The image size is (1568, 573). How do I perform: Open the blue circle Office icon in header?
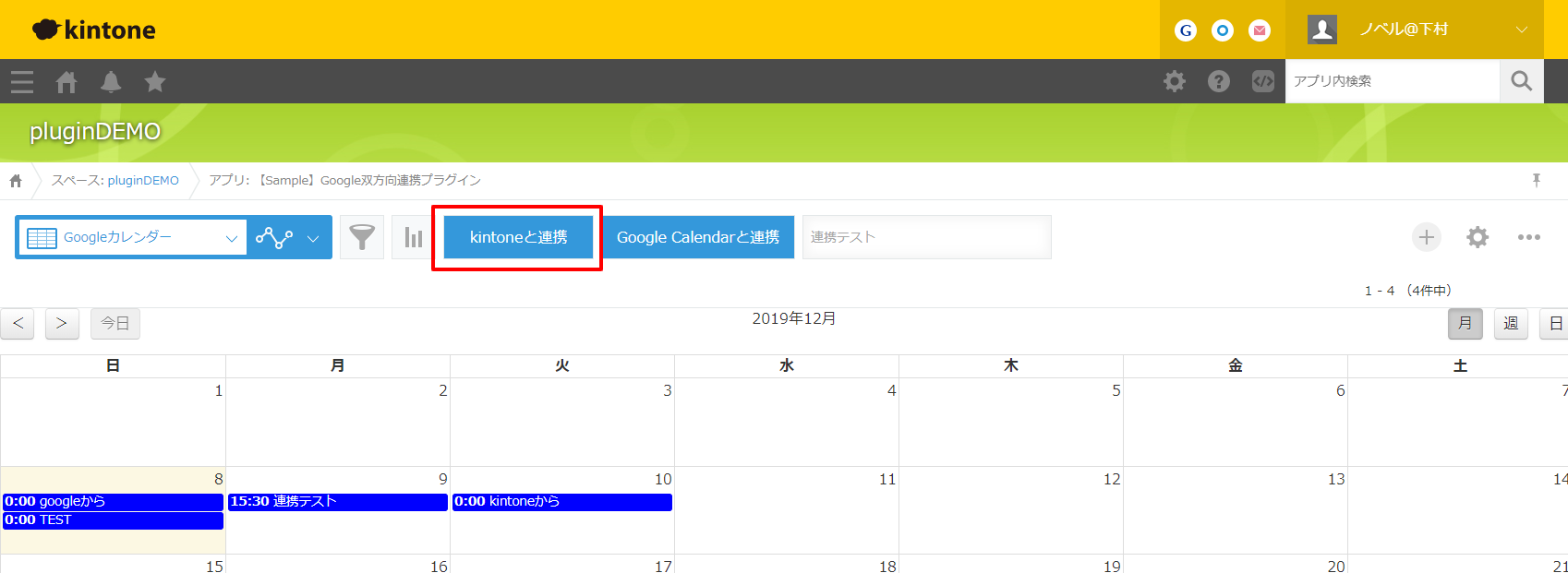pos(1223,30)
